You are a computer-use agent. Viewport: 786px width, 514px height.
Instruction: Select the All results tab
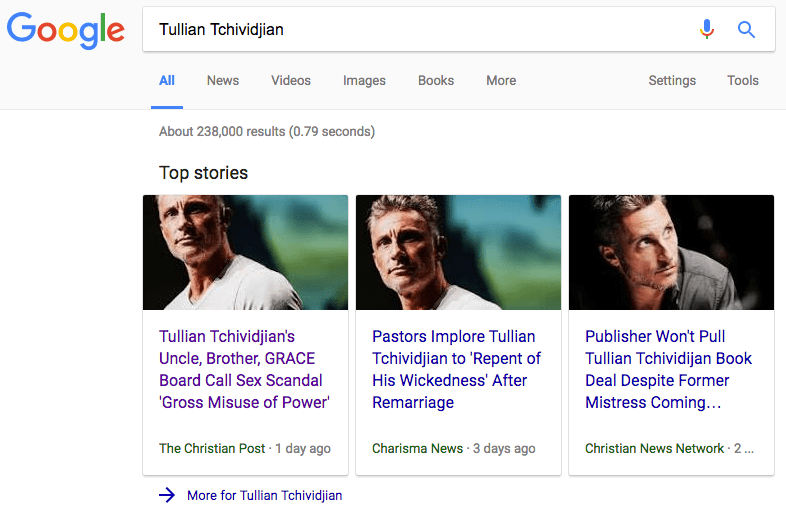(167, 80)
